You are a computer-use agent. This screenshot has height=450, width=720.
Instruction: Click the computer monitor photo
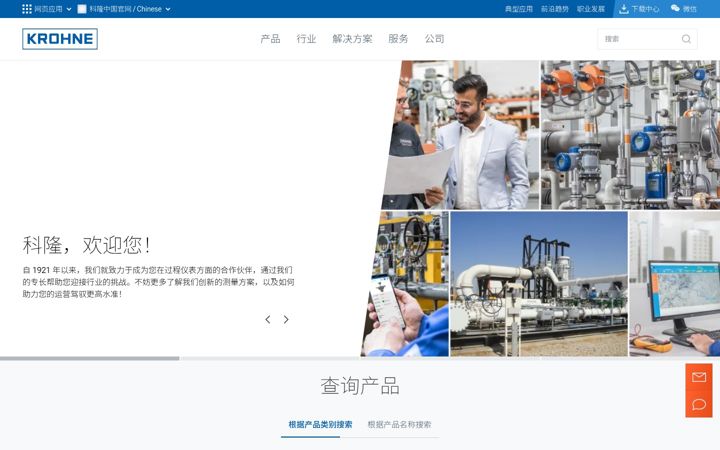[675, 284]
